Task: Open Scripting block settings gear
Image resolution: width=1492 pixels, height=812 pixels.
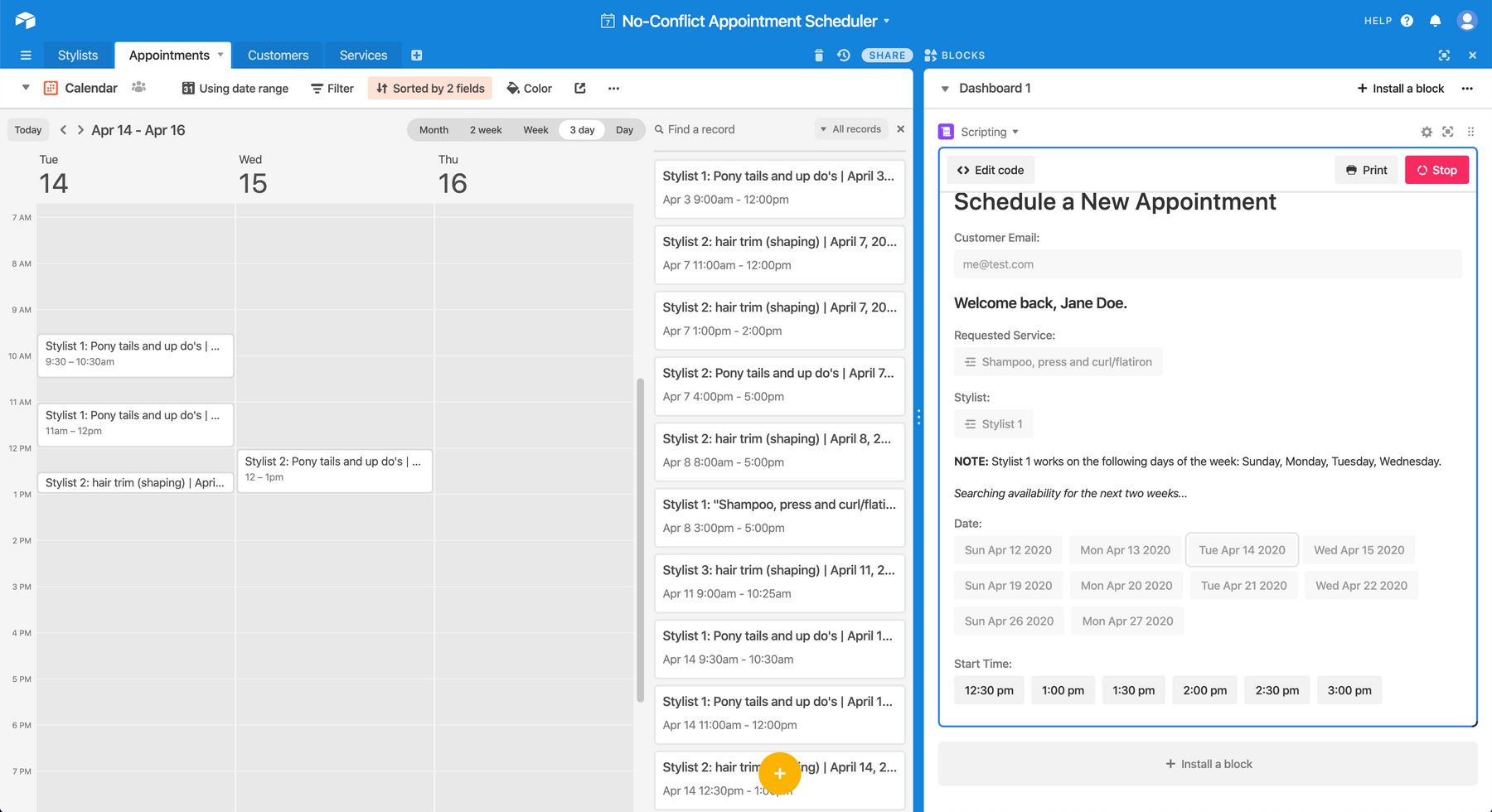Action: tap(1426, 132)
